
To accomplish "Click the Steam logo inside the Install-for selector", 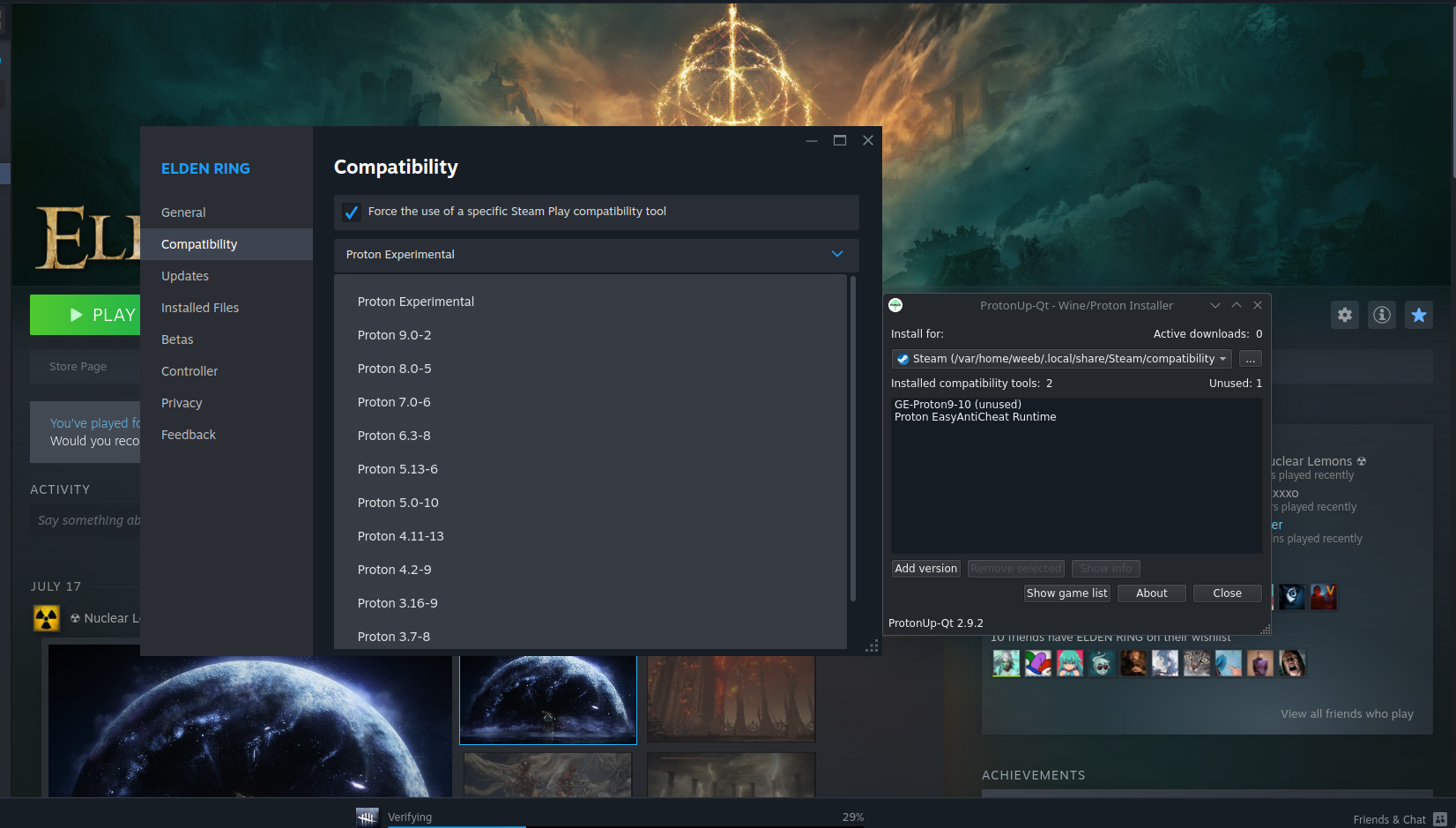I will click(x=903, y=358).
